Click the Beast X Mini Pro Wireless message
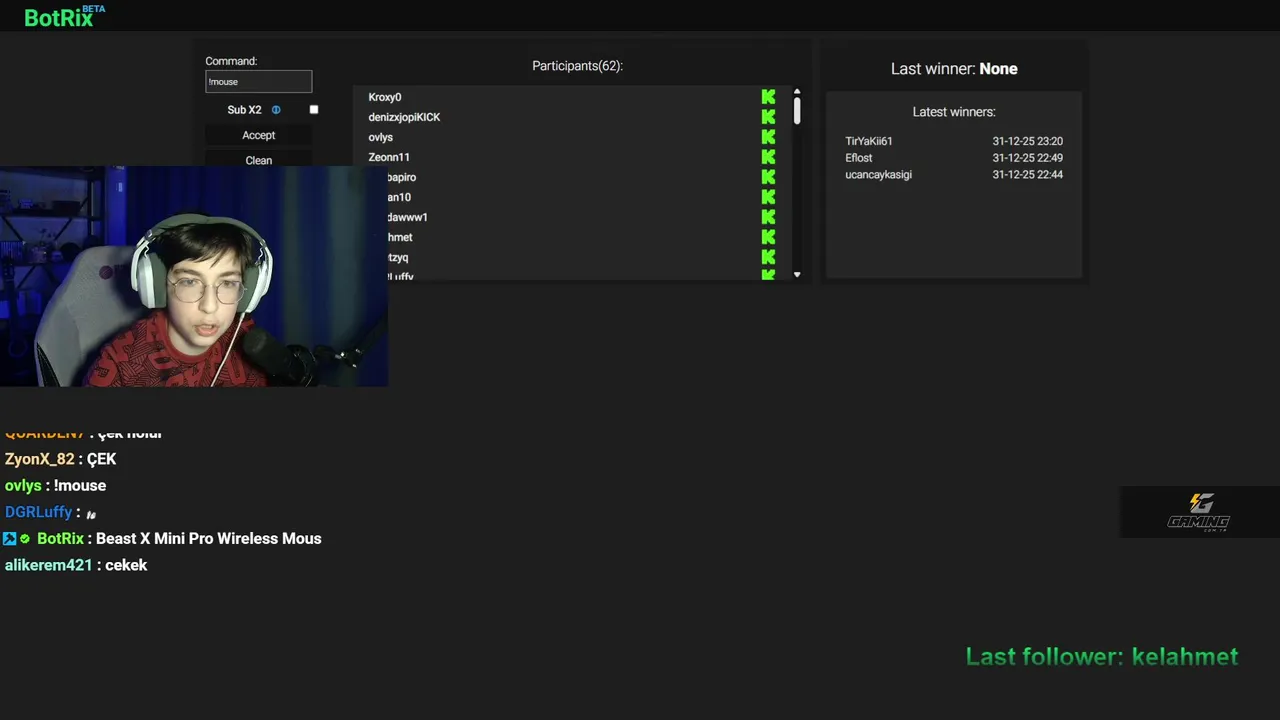Viewport: 1280px width, 720px height. (x=208, y=539)
